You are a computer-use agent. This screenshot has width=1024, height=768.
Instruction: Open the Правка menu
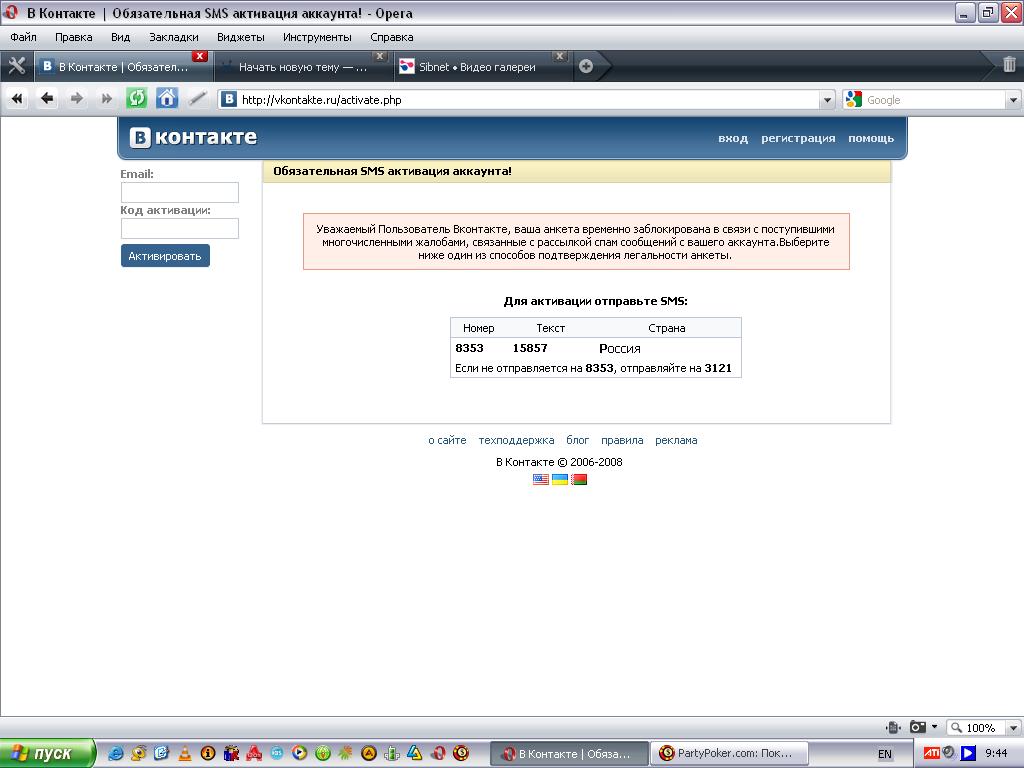pyautogui.click(x=73, y=37)
